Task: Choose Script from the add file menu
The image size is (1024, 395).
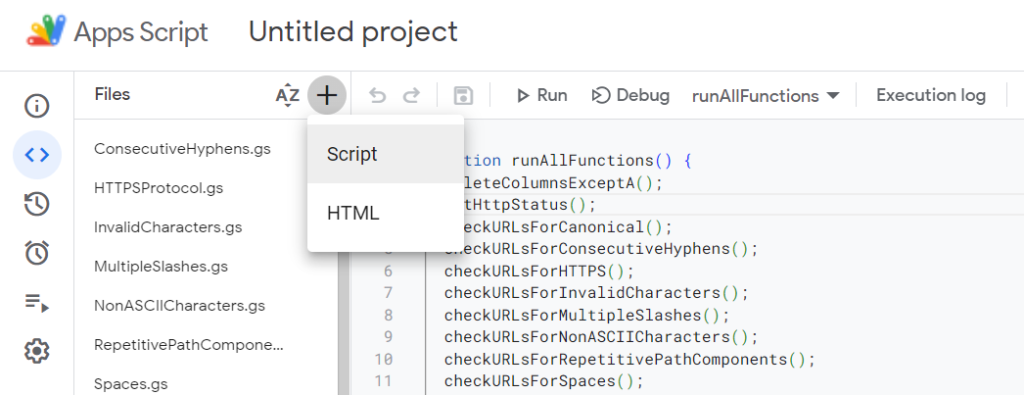Action: coord(385,154)
